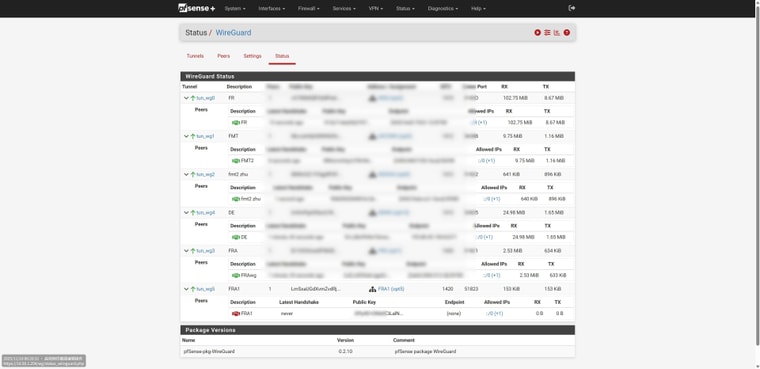This screenshot has height=369, width=760.
Task: Open the Diagnostics menu
Action: pyautogui.click(x=443, y=9)
